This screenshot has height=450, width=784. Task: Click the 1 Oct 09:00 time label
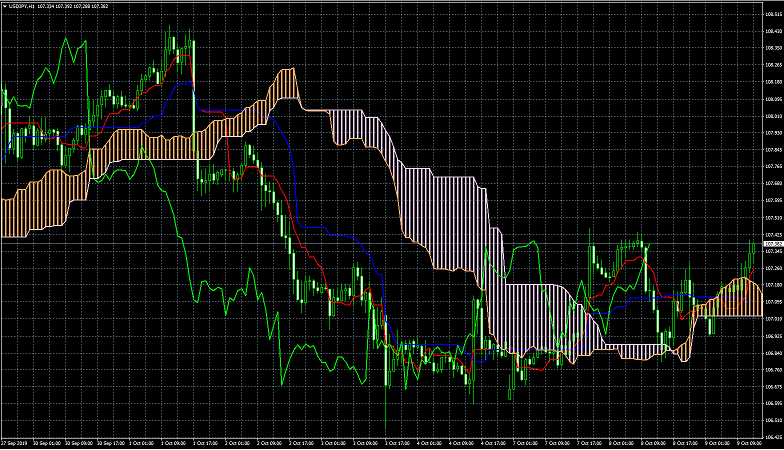click(x=174, y=444)
